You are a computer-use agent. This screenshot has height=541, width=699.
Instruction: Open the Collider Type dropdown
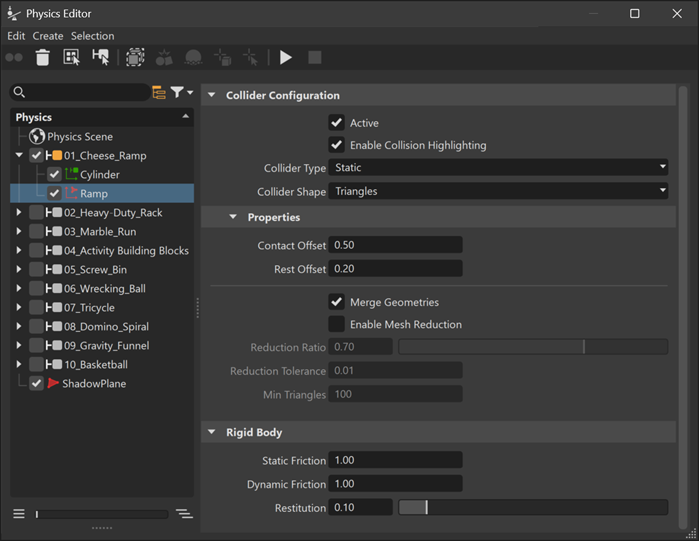click(x=498, y=168)
